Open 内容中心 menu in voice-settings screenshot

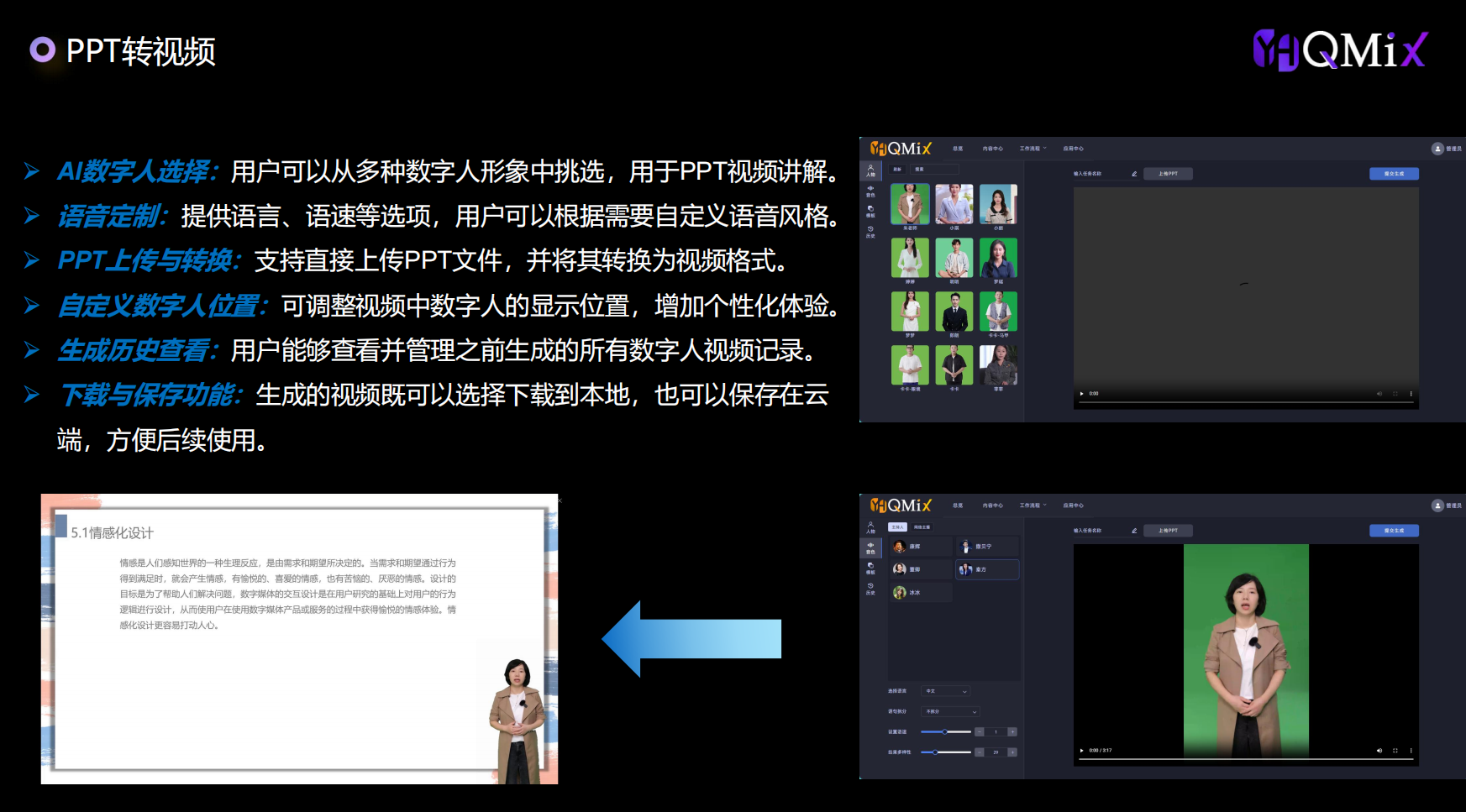click(993, 506)
